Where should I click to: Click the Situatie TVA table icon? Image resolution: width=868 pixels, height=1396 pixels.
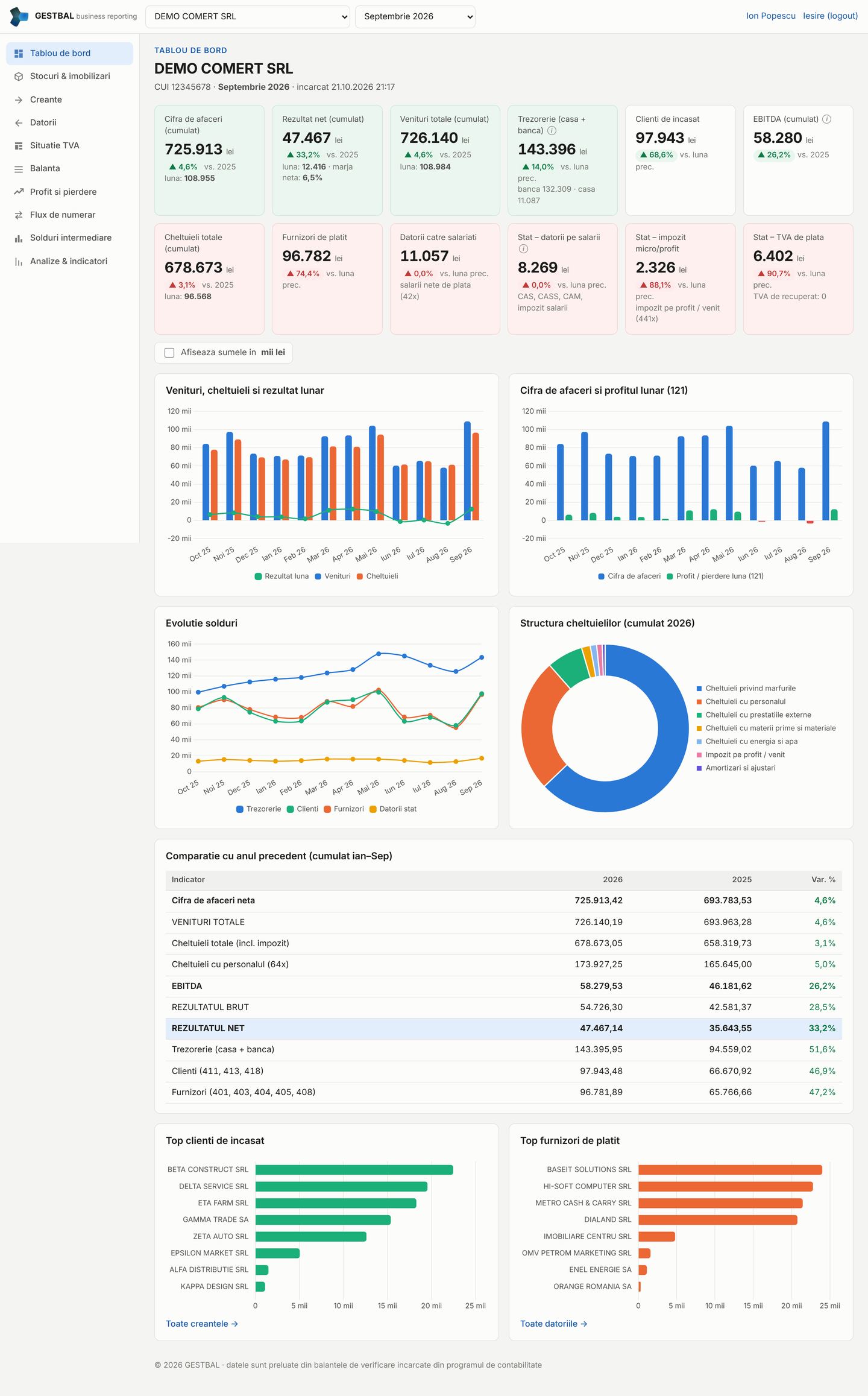tap(19, 146)
